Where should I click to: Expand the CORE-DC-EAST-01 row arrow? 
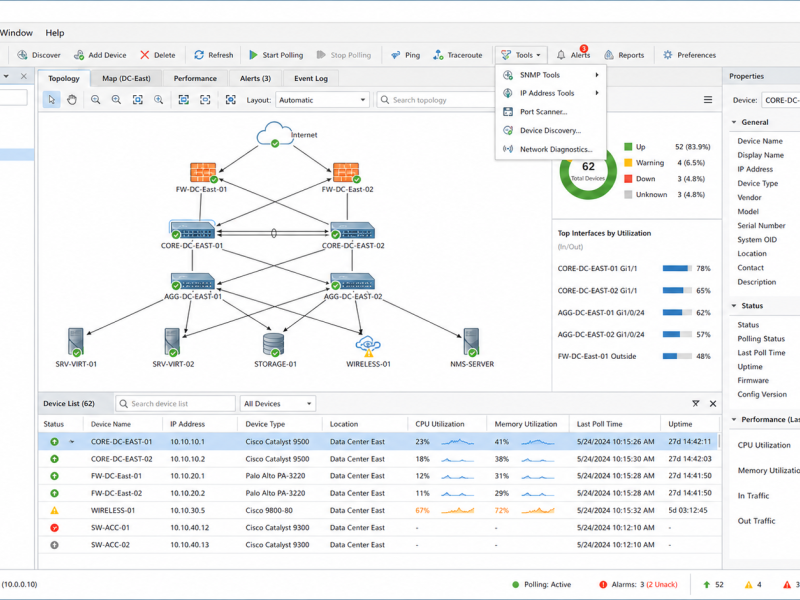click(x=71, y=442)
